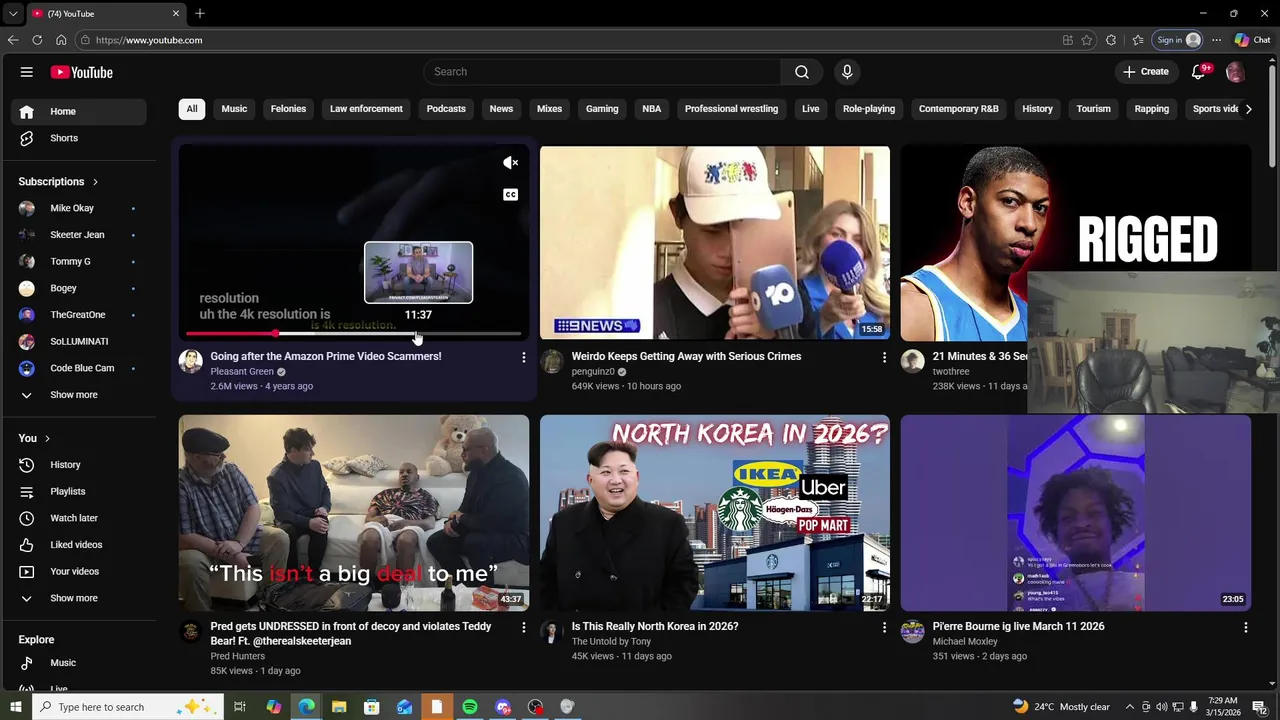Open the Windows Start menu
The width and height of the screenshot is (1280, 720).
[15, 707]
